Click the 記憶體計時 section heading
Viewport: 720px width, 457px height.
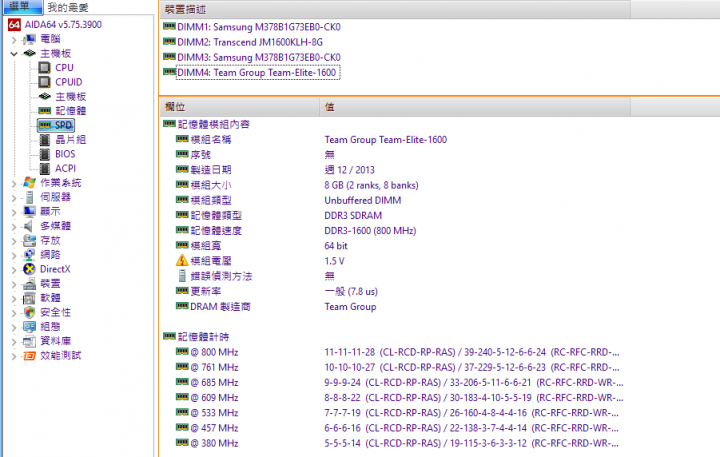203,337
